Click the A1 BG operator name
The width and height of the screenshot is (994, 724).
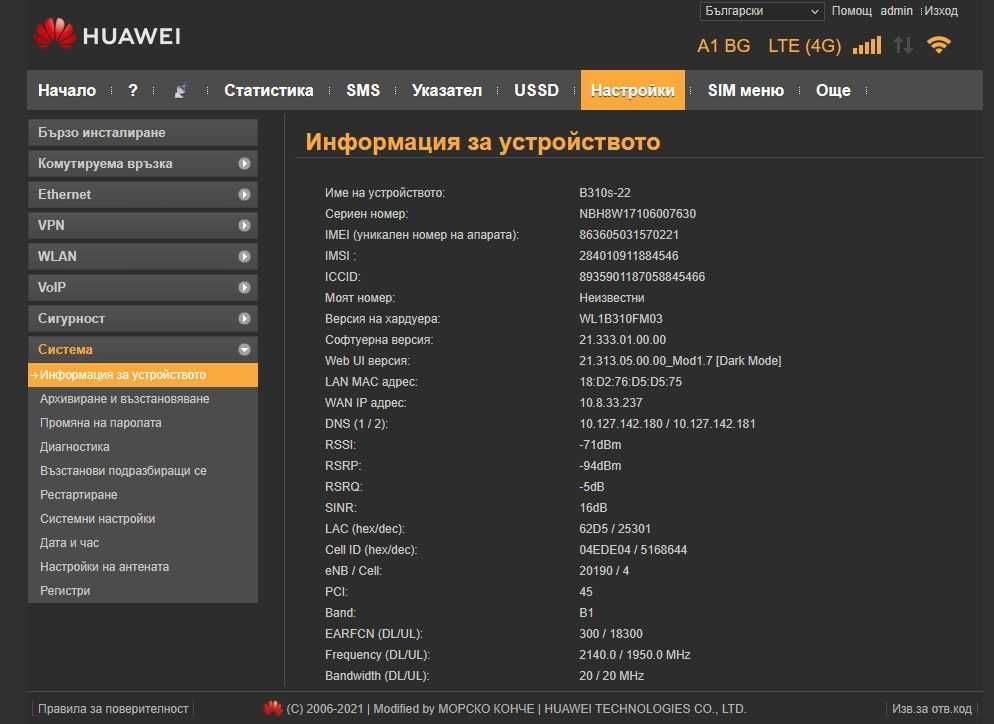[x=723, y=46]
